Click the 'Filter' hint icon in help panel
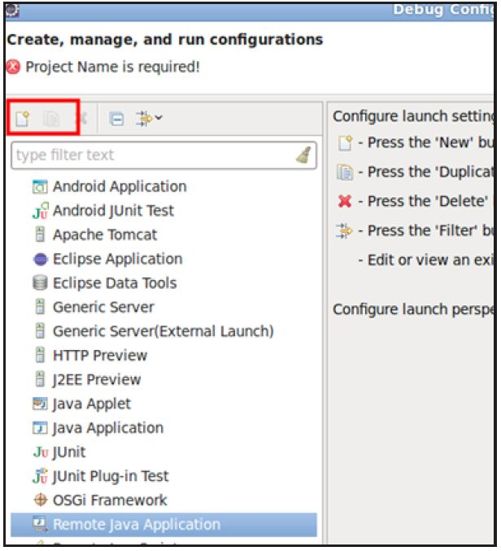This screenshot has width=501, height=551. [344, 231]
